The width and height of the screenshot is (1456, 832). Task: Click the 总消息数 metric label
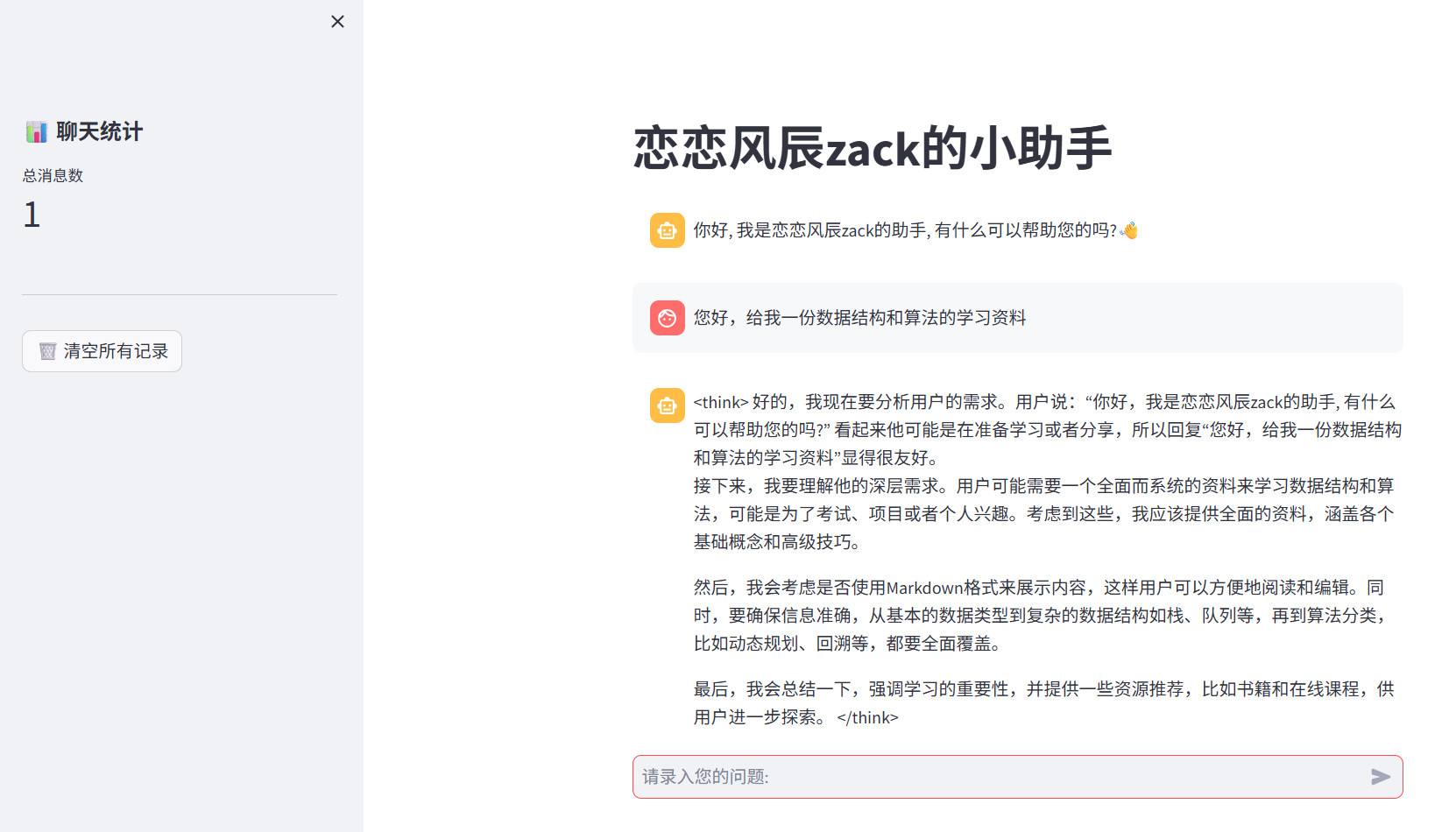[53, 175]
